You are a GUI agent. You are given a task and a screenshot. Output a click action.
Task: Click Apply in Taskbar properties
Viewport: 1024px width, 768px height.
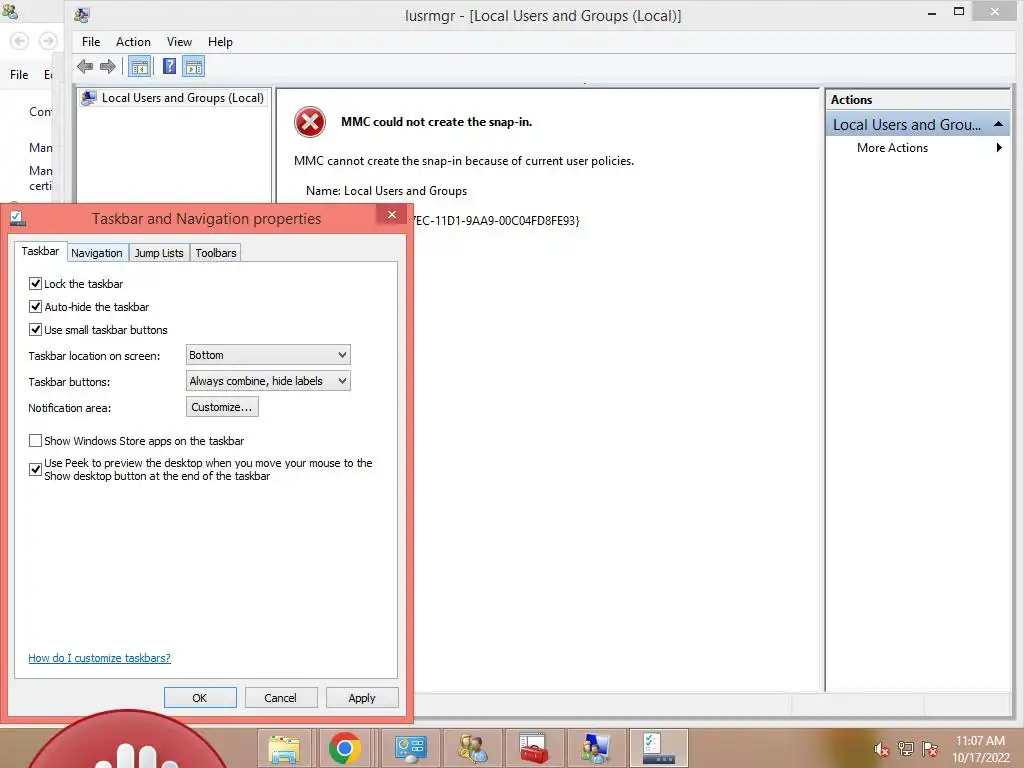click(x=362, y=697)
